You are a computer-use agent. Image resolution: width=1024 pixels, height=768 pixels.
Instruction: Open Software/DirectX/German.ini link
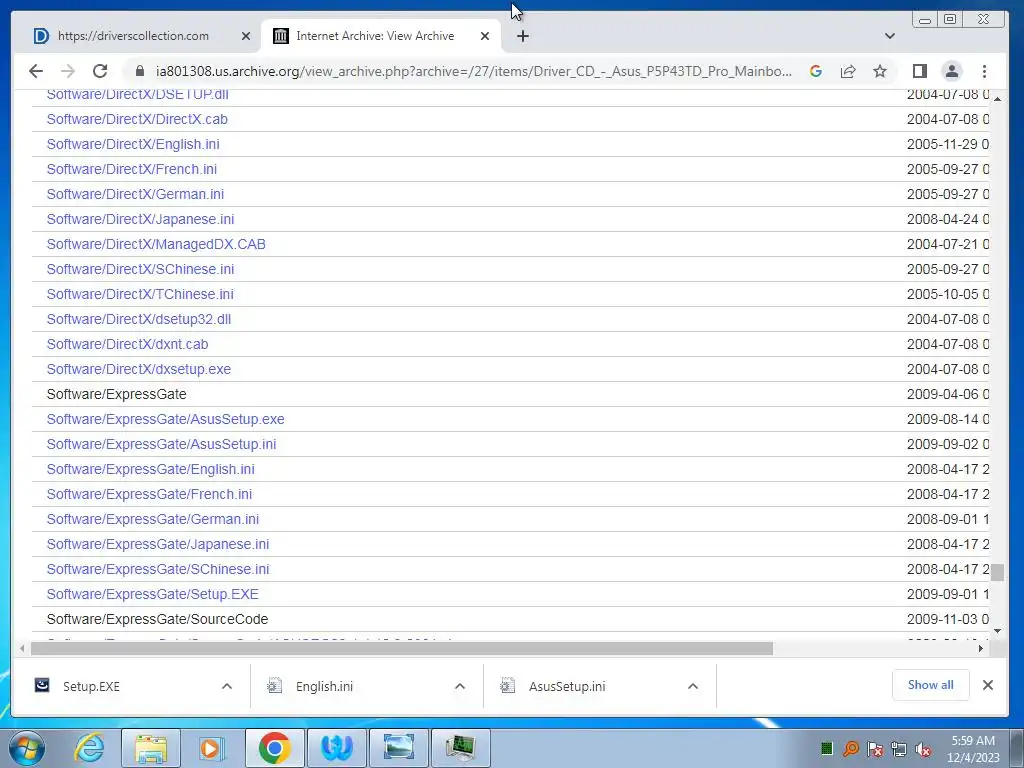coord(135,194)
